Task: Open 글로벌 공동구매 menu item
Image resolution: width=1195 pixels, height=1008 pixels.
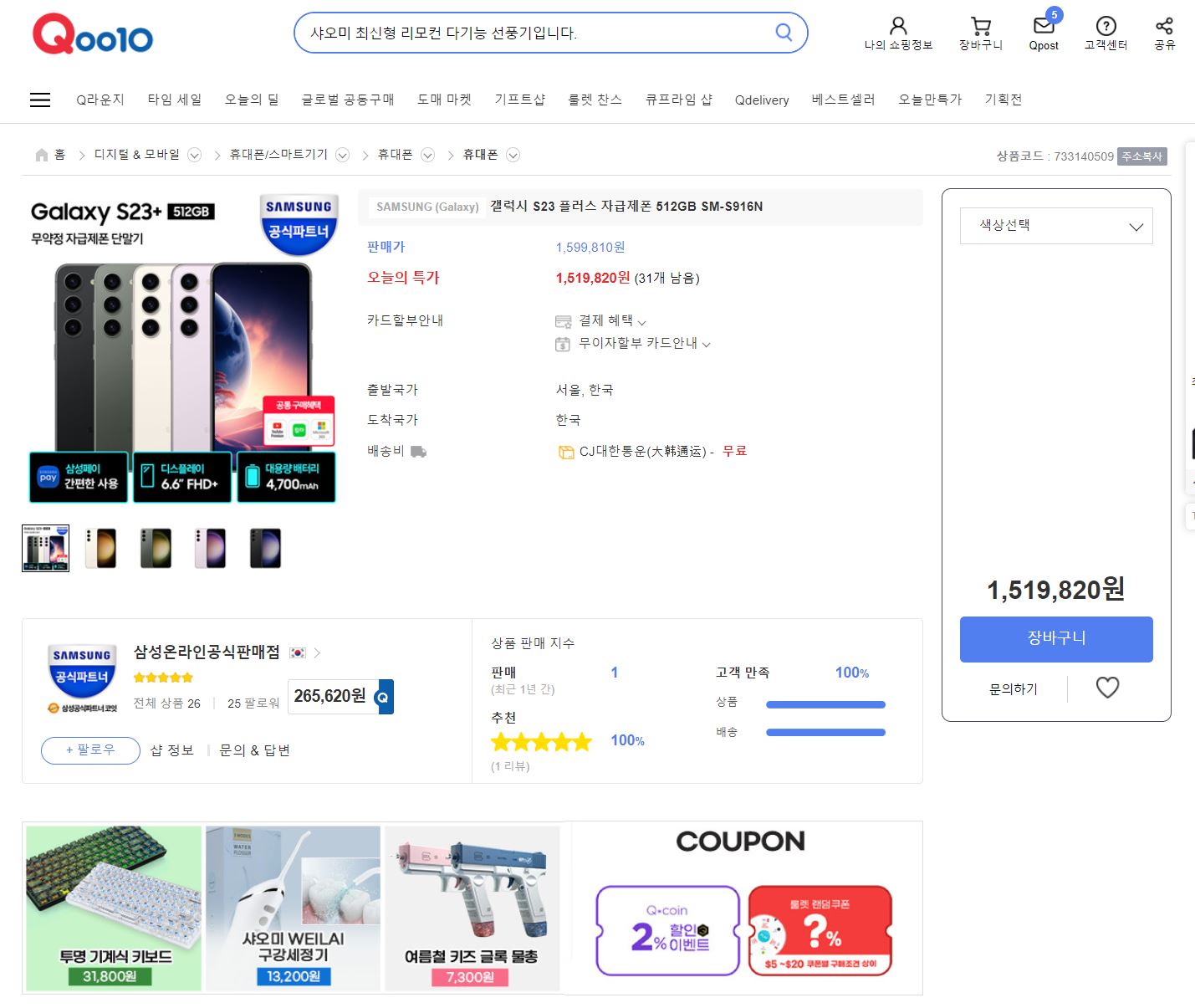Action: 348,100
